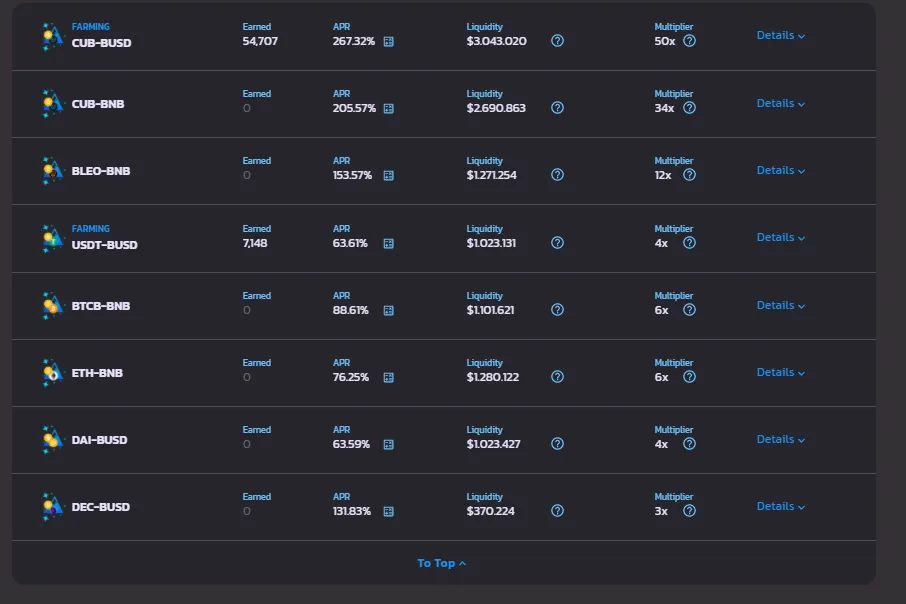Open APR calculator for USDT-BUSD farm
Viewport: 906px width, 604px height.
coord(389,244)
